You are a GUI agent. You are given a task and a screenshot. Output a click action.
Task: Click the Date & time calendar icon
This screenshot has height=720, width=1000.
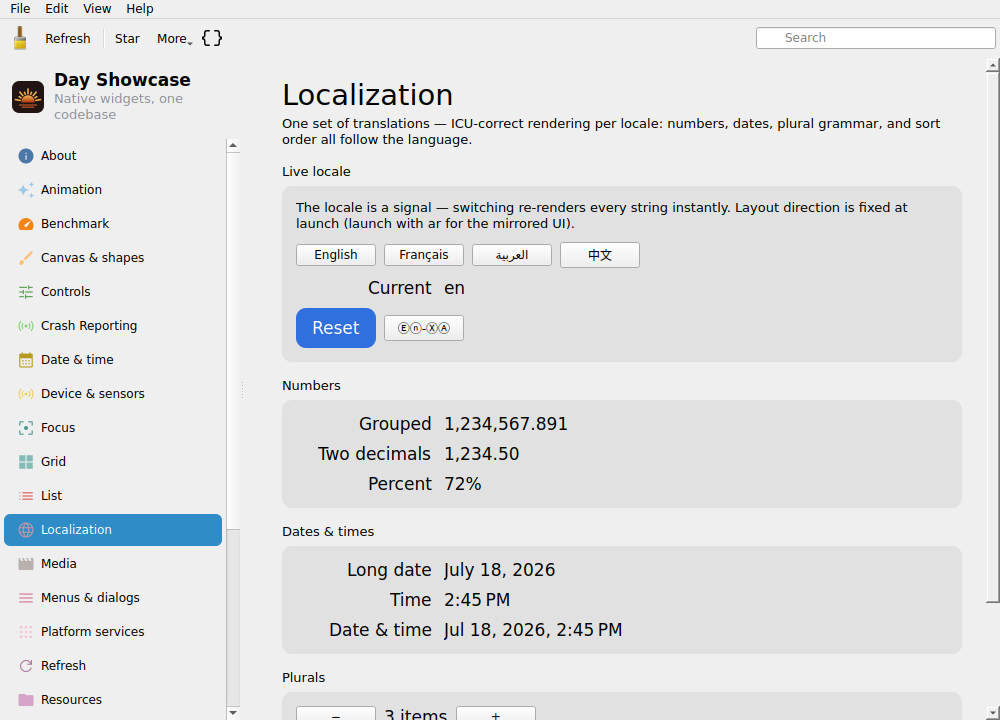tap(26, 360)
